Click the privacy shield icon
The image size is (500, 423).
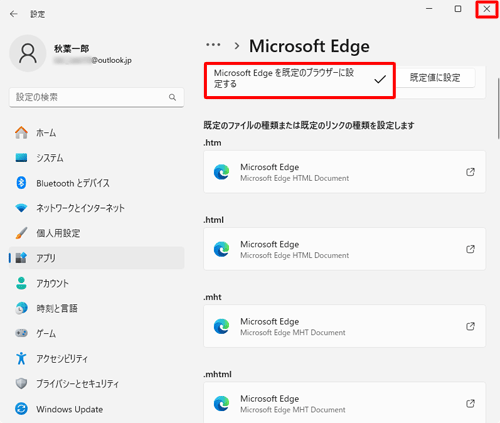click(21, 384)
